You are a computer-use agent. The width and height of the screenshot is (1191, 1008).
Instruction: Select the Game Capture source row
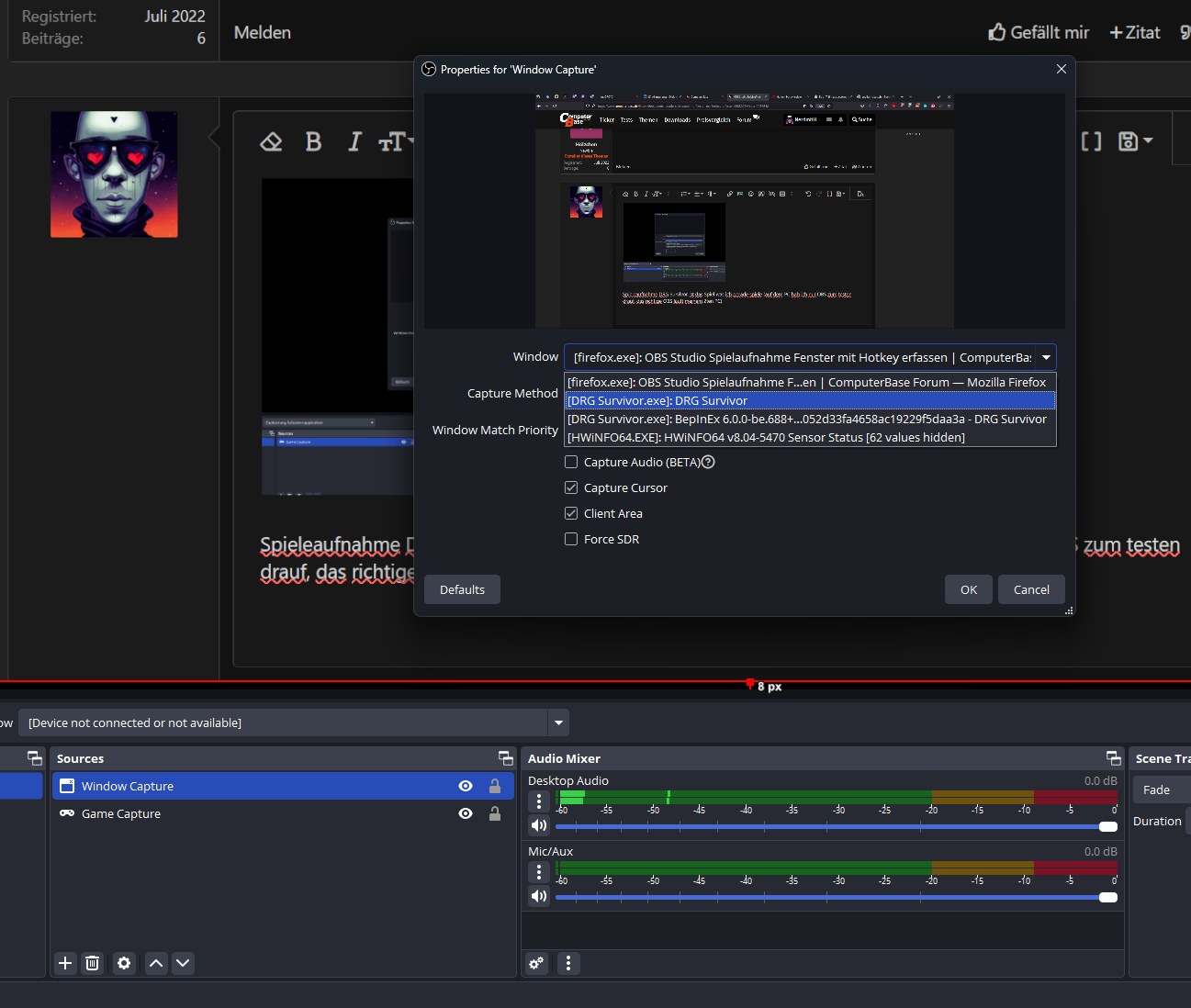283,813
